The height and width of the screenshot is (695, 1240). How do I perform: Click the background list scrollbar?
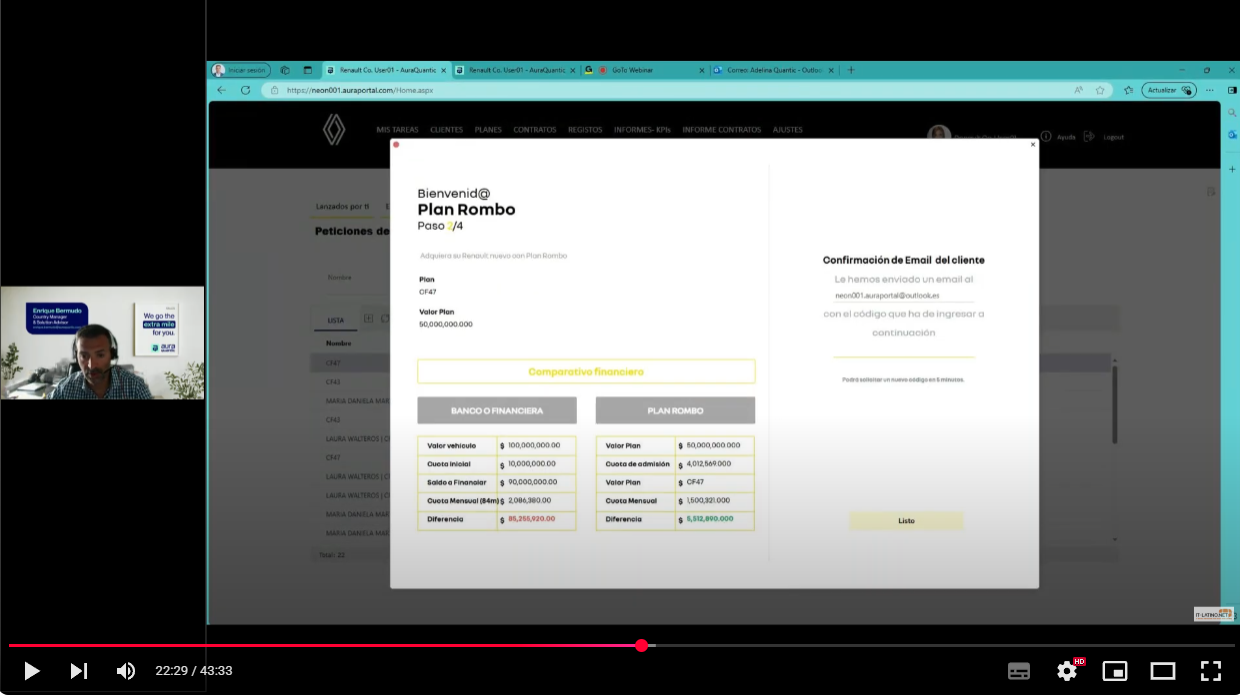(1116, 405)
